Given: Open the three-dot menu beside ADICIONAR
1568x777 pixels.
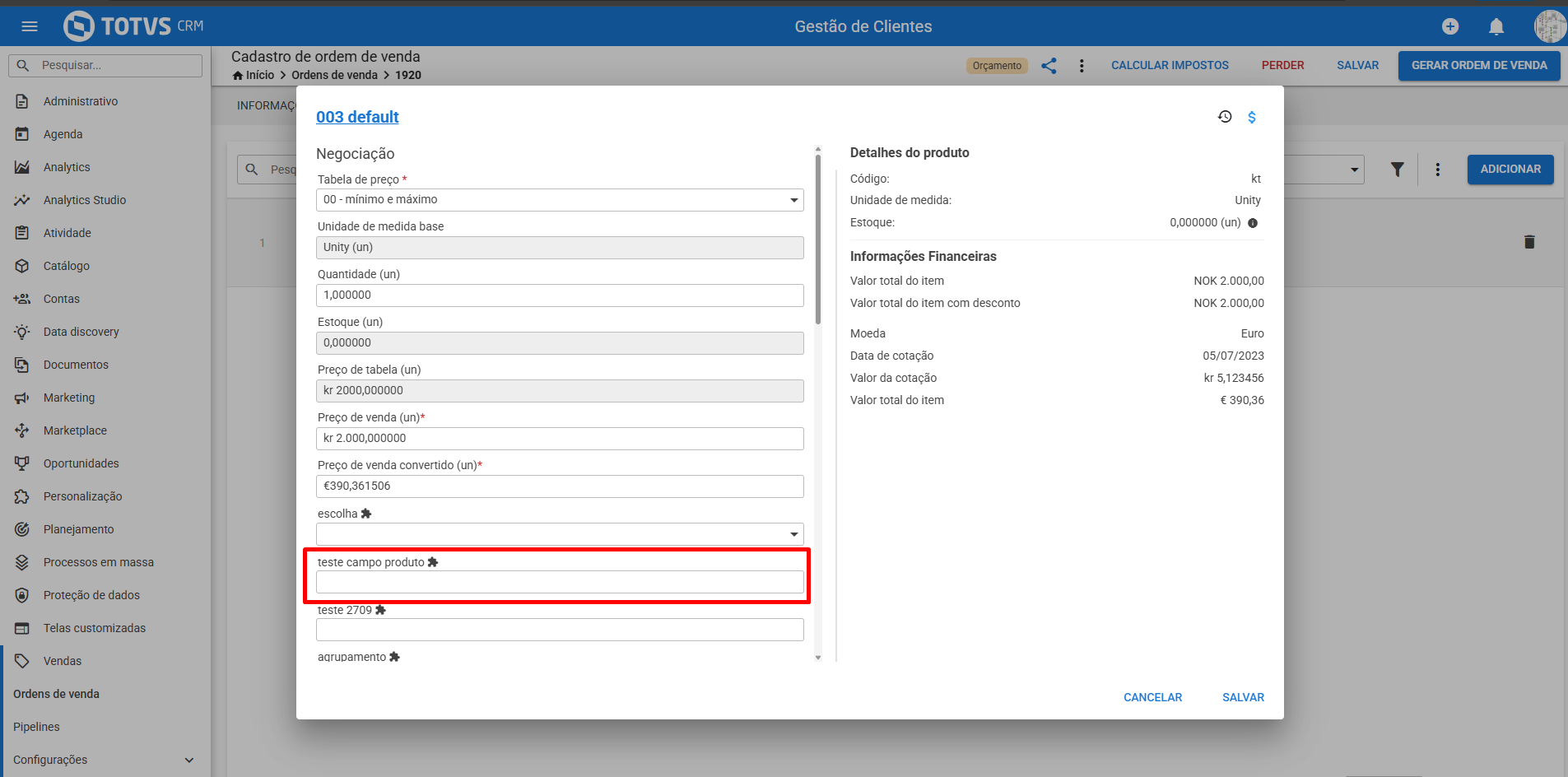Looking at the screenshot, I should 1438,170.
